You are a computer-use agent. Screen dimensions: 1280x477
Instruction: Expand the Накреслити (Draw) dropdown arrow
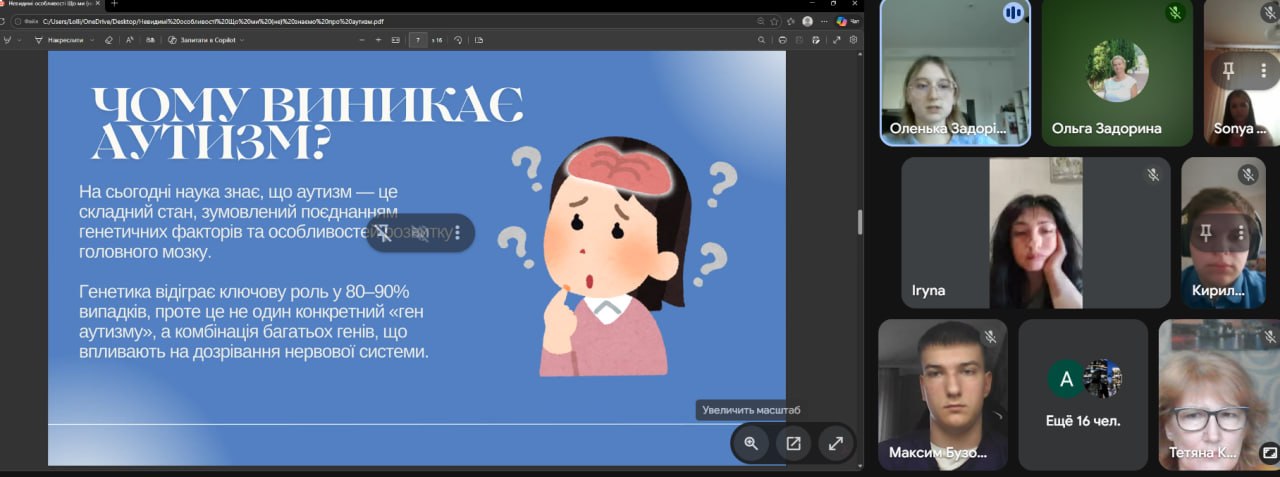click(x=92, y=40)
